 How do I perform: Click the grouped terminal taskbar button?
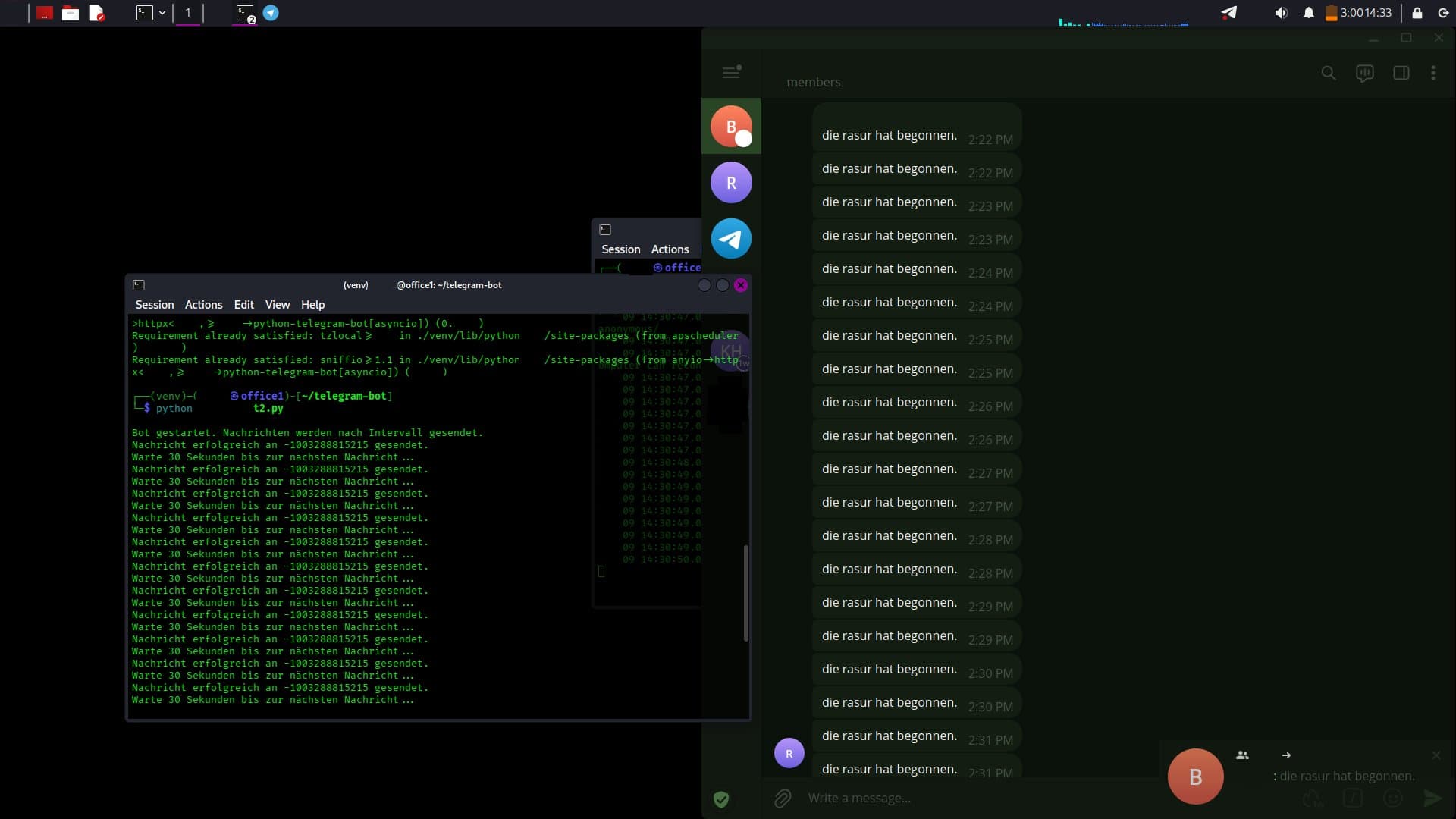245,13
